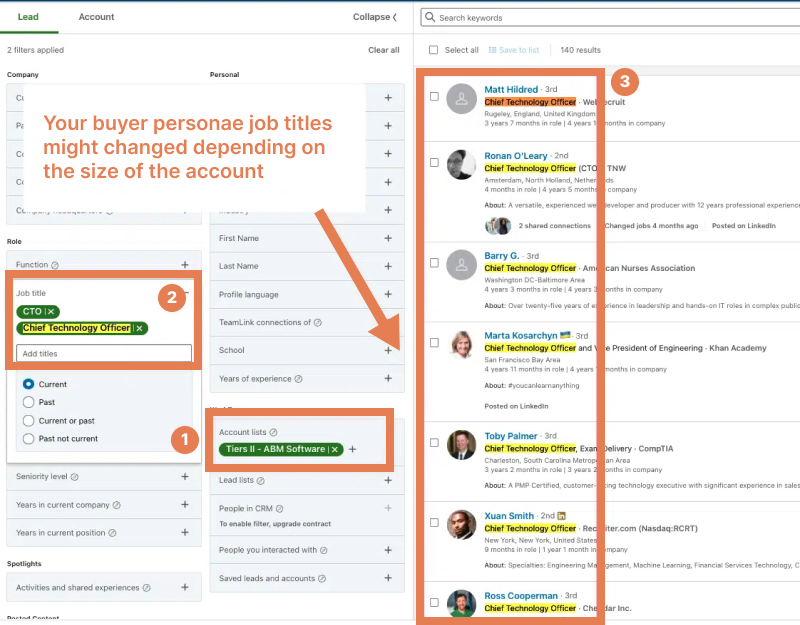Expand the Seniority level filter

click(x=185, y=476)
